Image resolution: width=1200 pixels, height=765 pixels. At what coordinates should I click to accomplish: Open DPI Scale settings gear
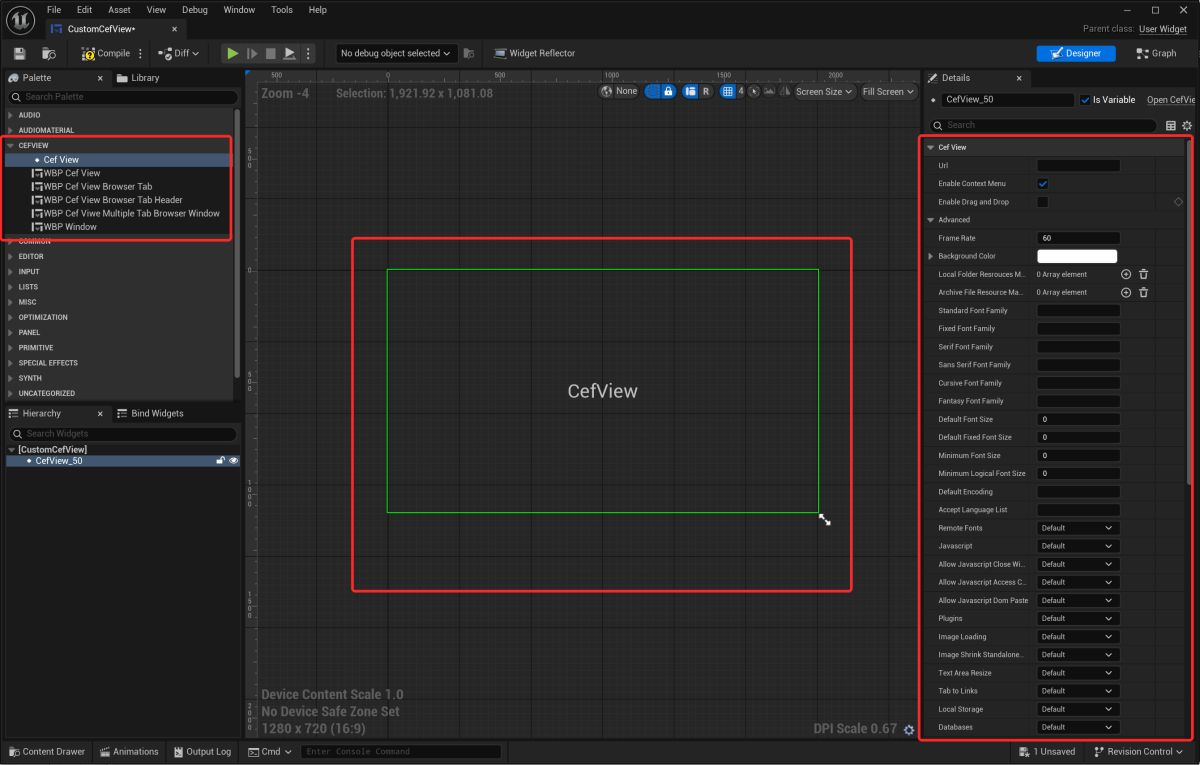coord(908,730)
